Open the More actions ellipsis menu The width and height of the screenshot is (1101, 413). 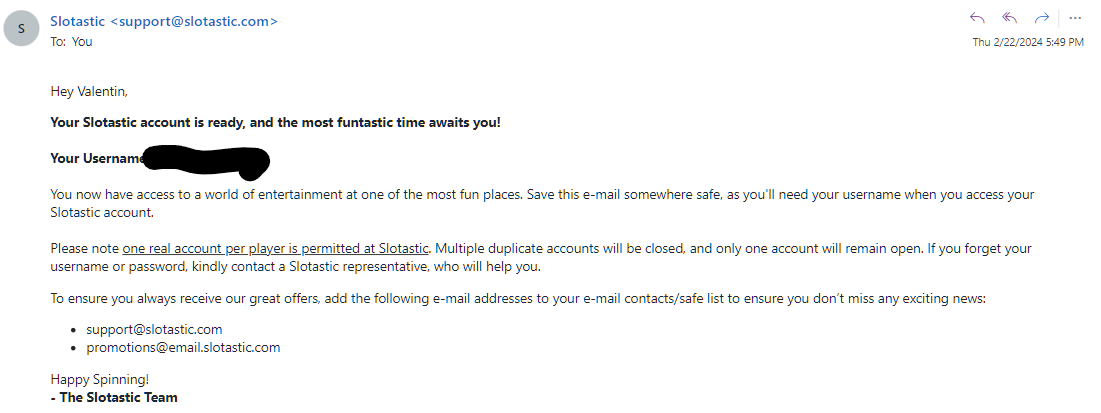click(1075, 18)
